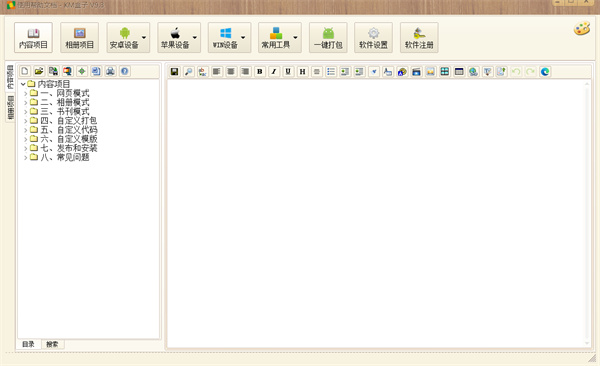Select 五、自定义代码 tree item
The width and height of the screenshot is (600, 366).
[x=68, y=130]
